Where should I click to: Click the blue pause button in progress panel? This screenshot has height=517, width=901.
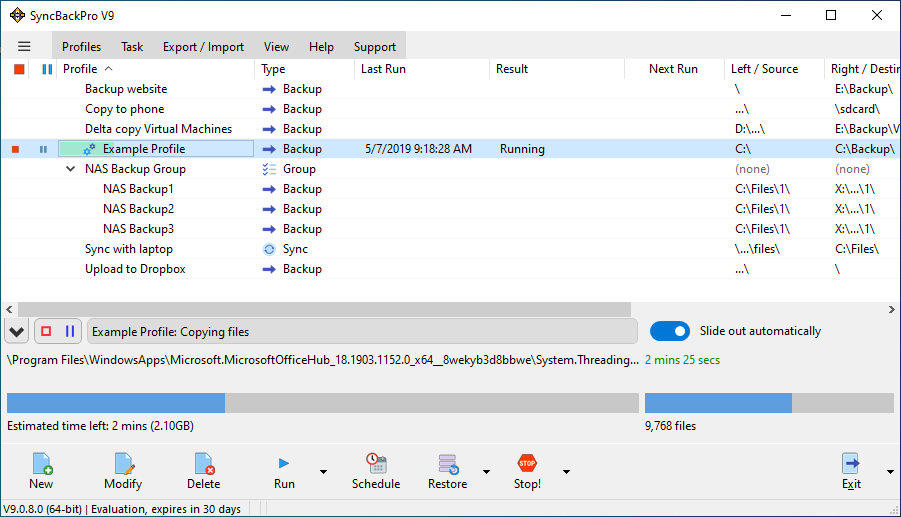(x=70, y=331)
